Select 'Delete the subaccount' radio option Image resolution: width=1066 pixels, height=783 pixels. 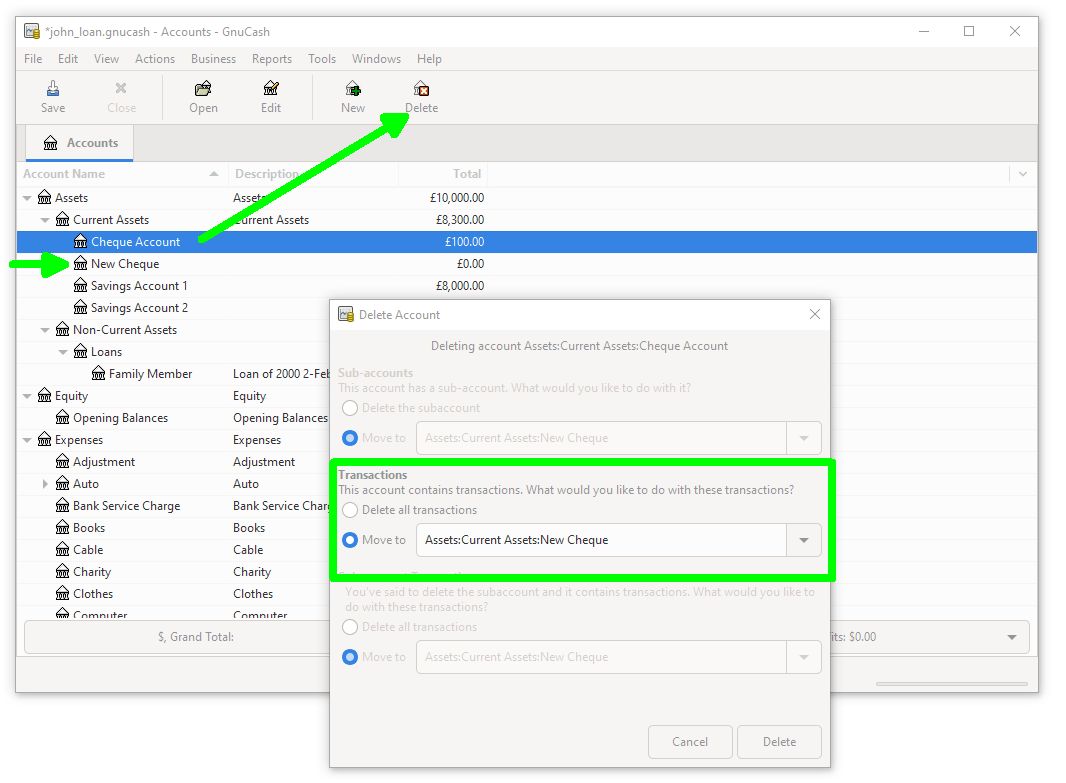[x=350, y=408]
